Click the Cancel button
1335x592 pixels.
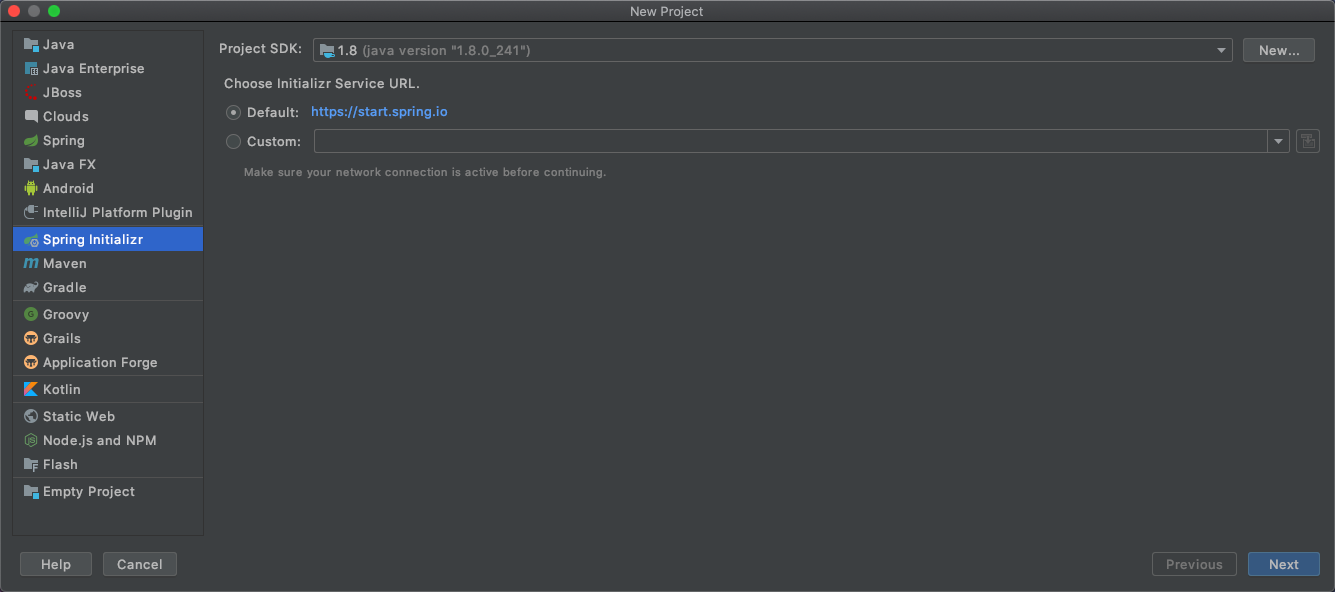[140, 564]
